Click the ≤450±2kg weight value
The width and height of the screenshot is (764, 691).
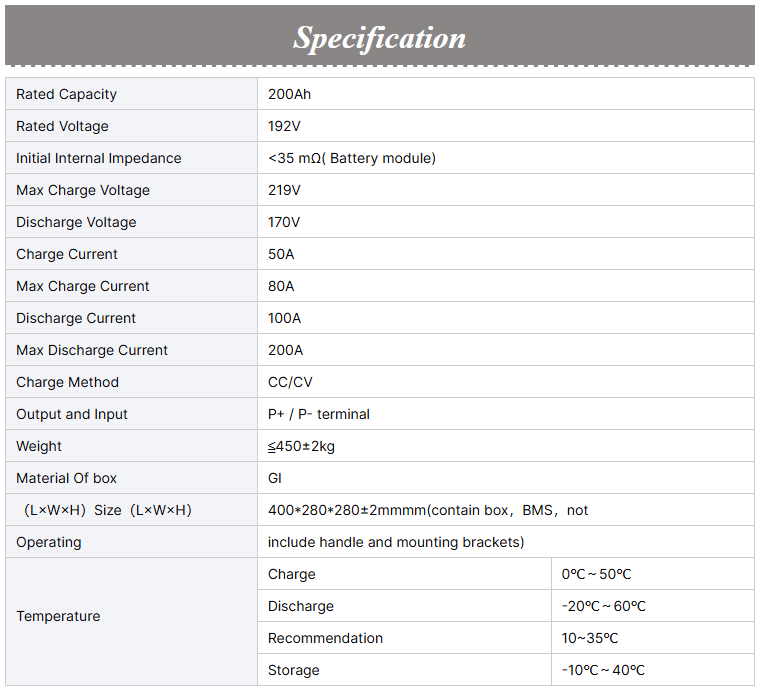point(301,446)
